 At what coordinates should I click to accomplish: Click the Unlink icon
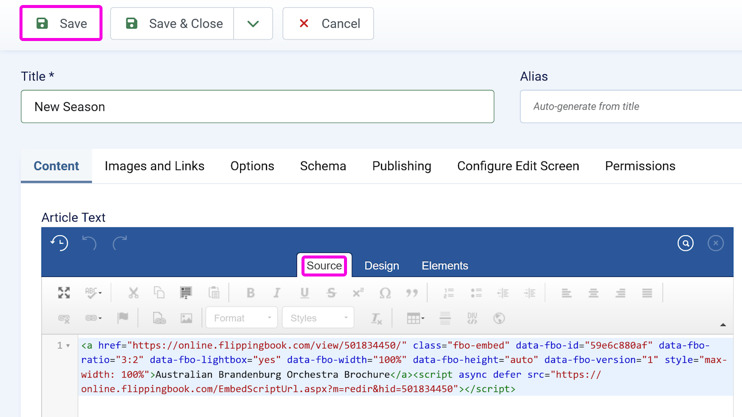64,318
